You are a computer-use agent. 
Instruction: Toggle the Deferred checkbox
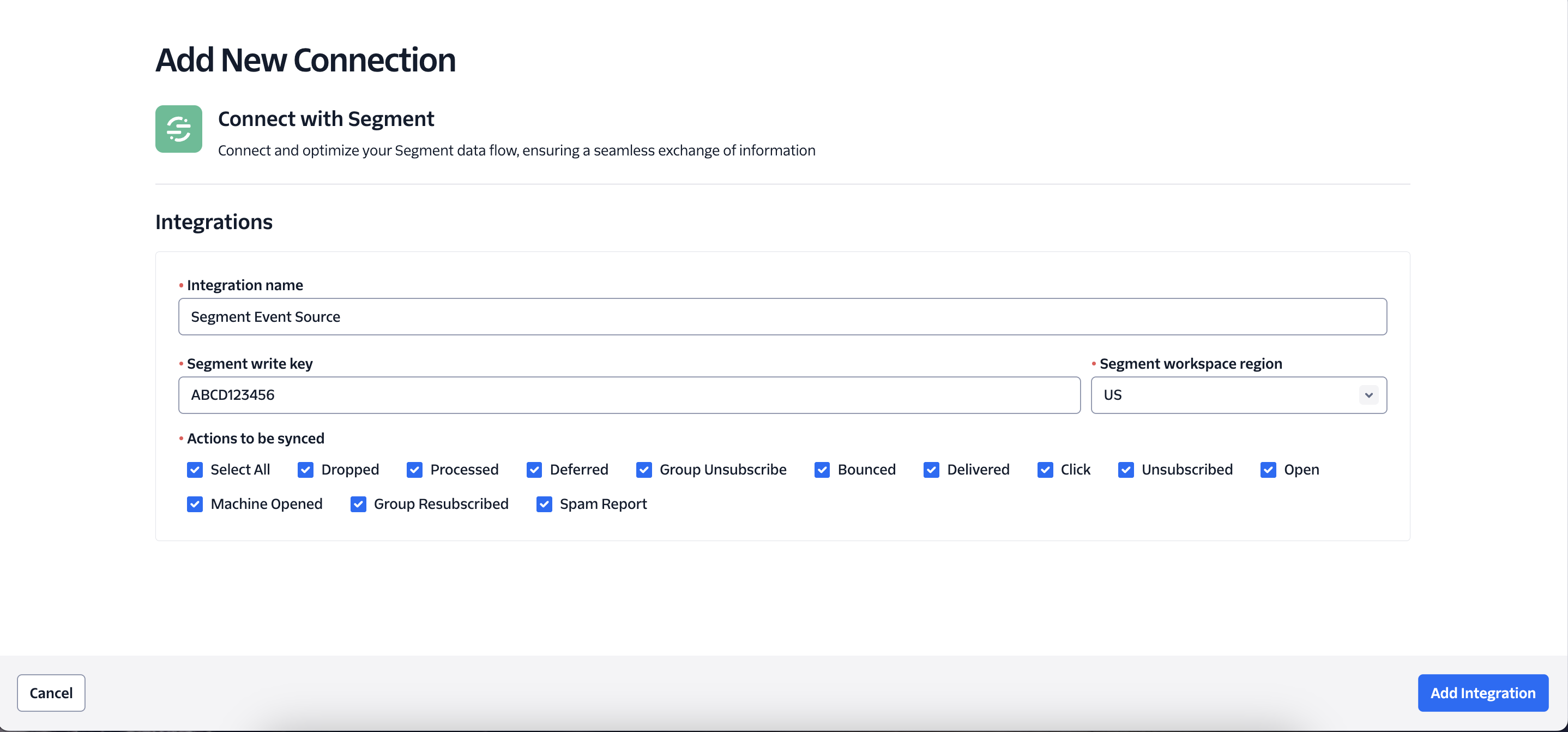pos(534,470)
